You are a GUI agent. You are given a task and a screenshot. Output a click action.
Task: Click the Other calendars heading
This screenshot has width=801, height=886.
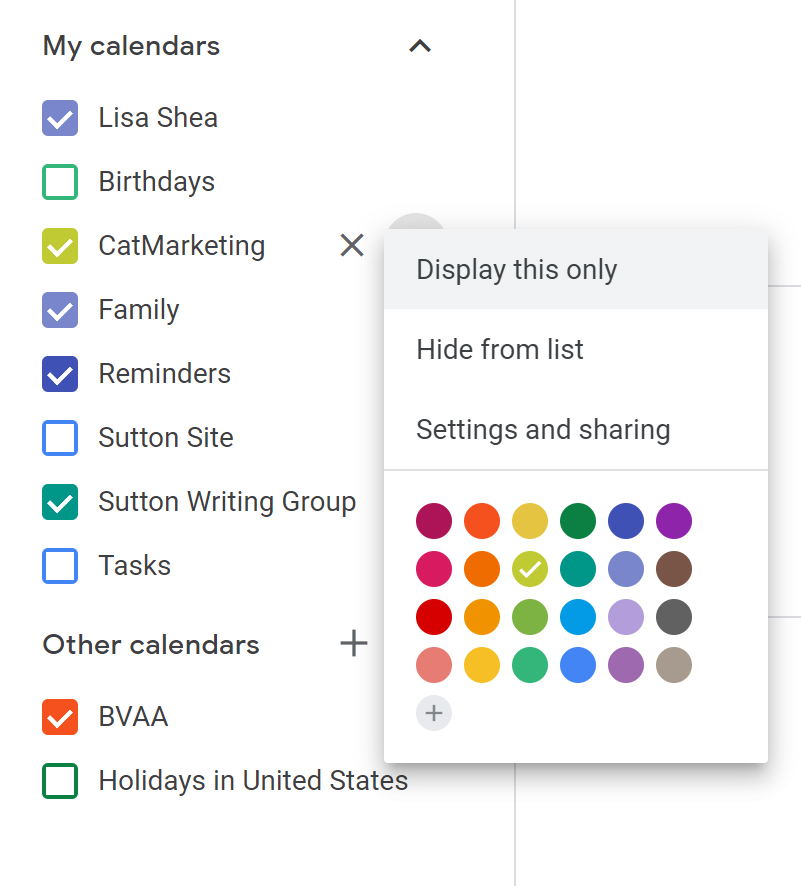(151, 645)
